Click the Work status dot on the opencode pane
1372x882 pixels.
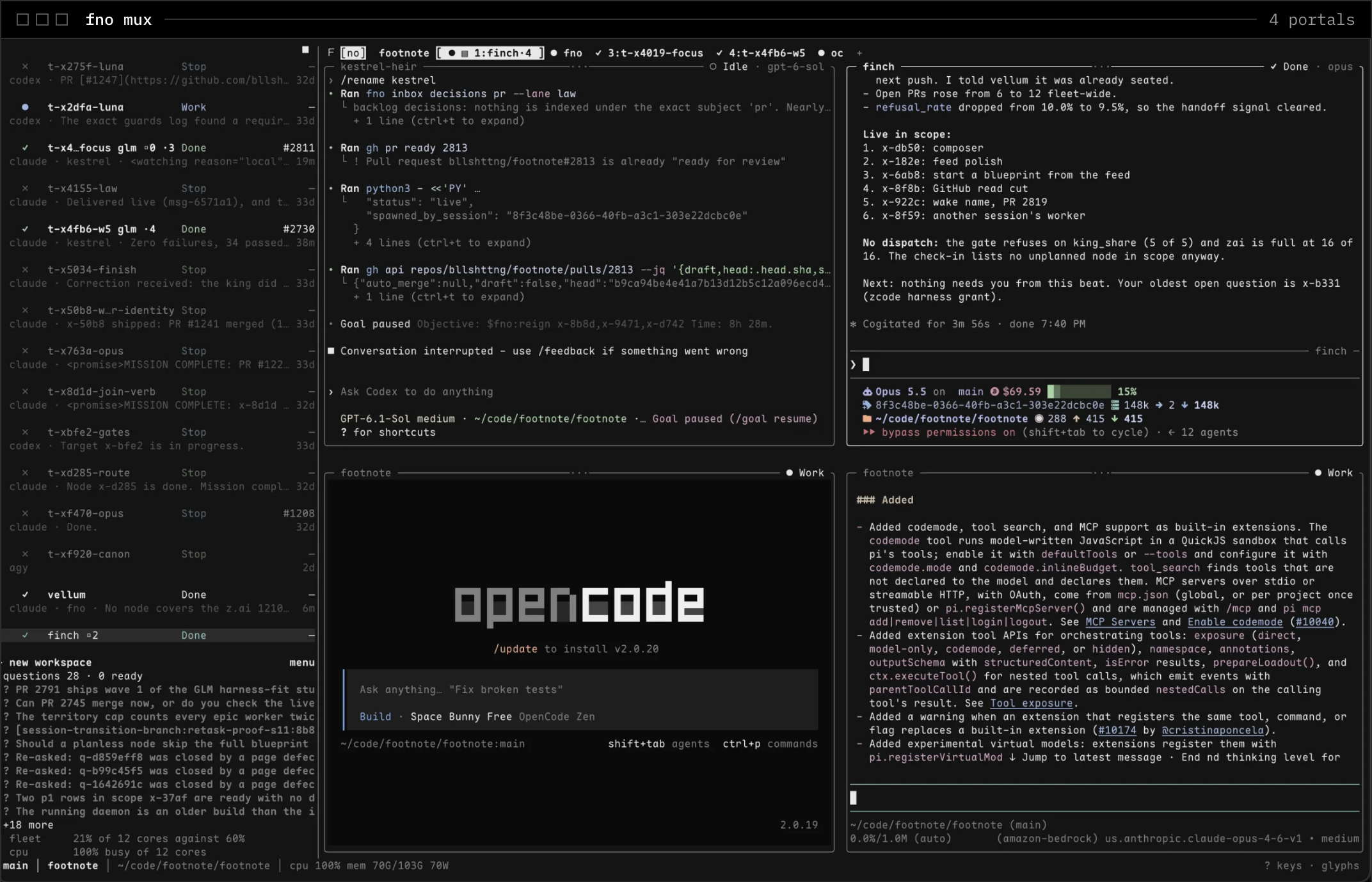[x=789, y=473]
